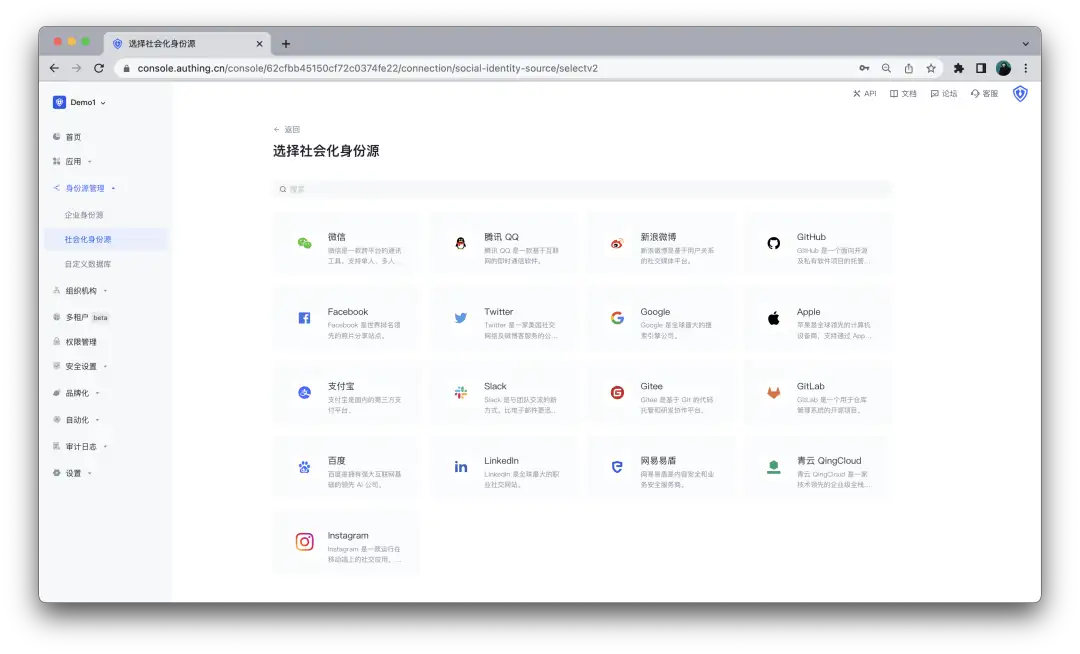The width and height of the screenshot is (1080, 654).
Task: Click the 选择社会化身份源 page heading
Action: point(326,151)
